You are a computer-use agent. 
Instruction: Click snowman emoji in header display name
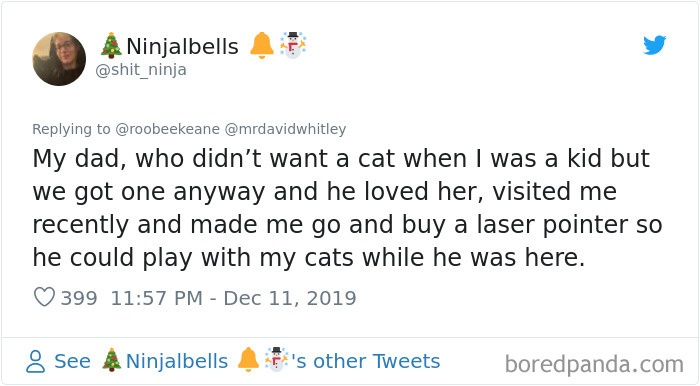coord(293,45)
